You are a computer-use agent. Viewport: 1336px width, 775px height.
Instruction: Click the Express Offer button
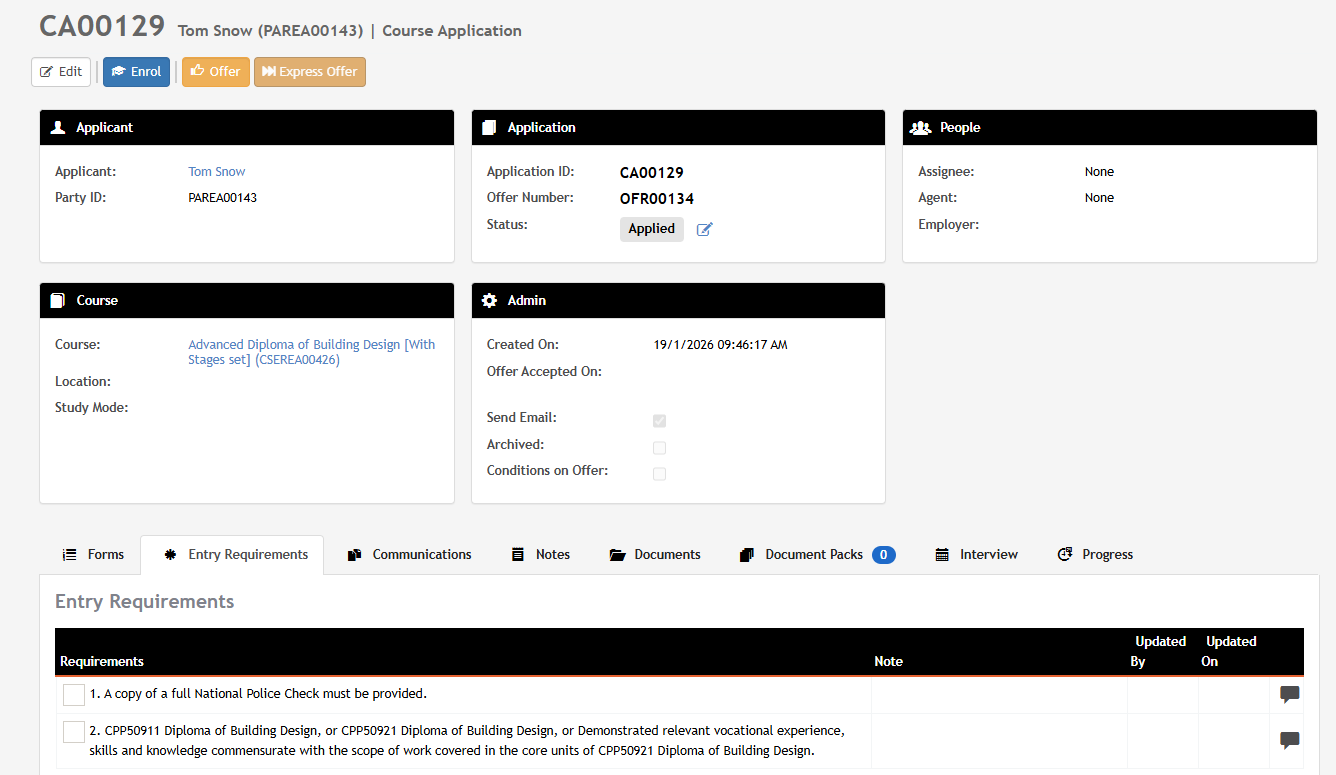[x=310, y=72]
